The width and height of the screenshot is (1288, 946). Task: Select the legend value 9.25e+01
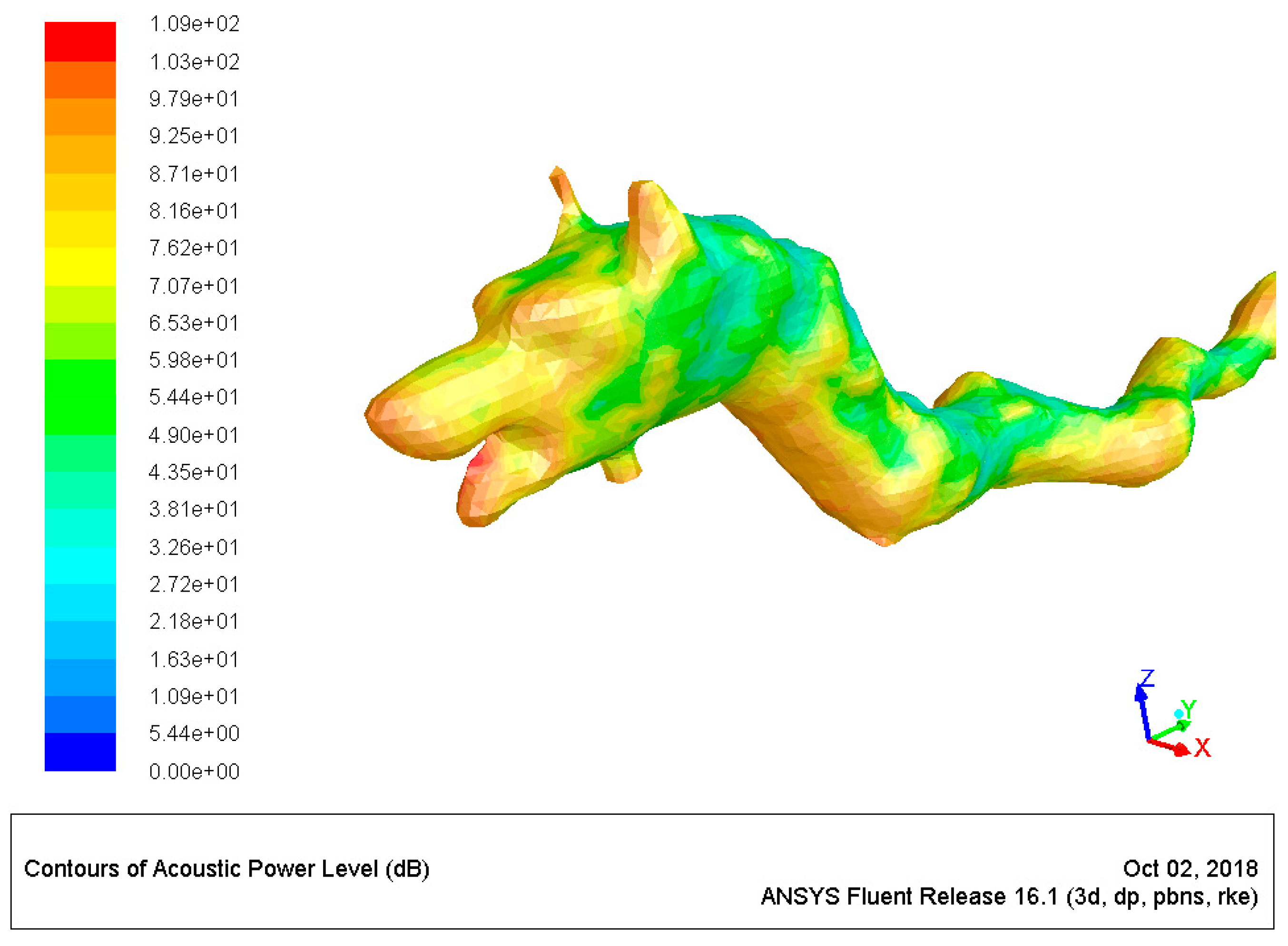tap(194, 137)
